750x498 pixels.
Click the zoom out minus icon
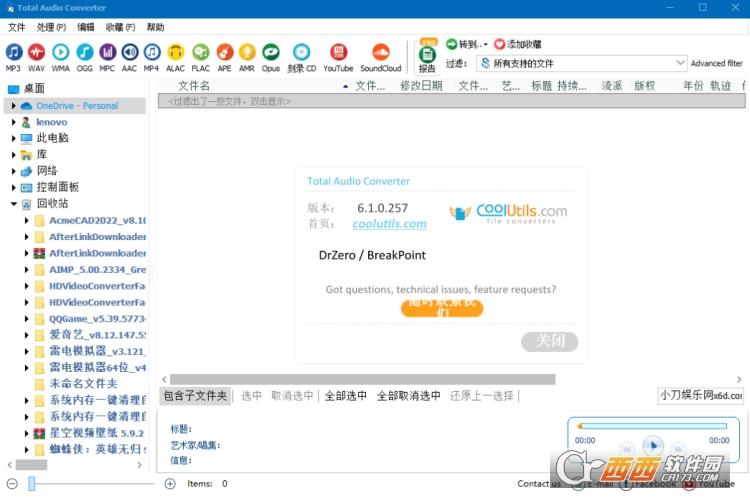click(x=12, y=484)
